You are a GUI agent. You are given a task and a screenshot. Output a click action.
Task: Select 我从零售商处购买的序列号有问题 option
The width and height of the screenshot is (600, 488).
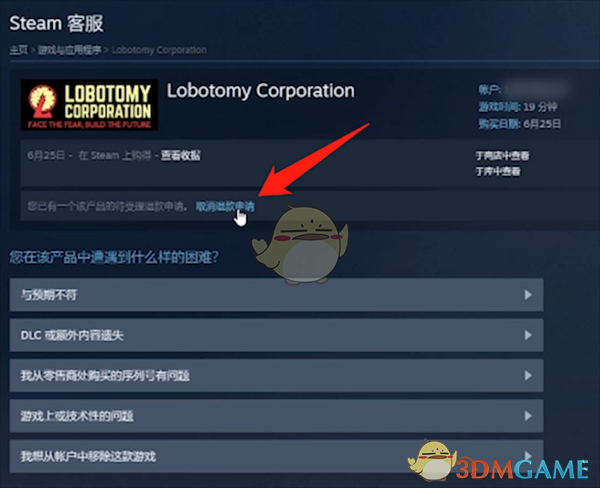click(276, 375)
